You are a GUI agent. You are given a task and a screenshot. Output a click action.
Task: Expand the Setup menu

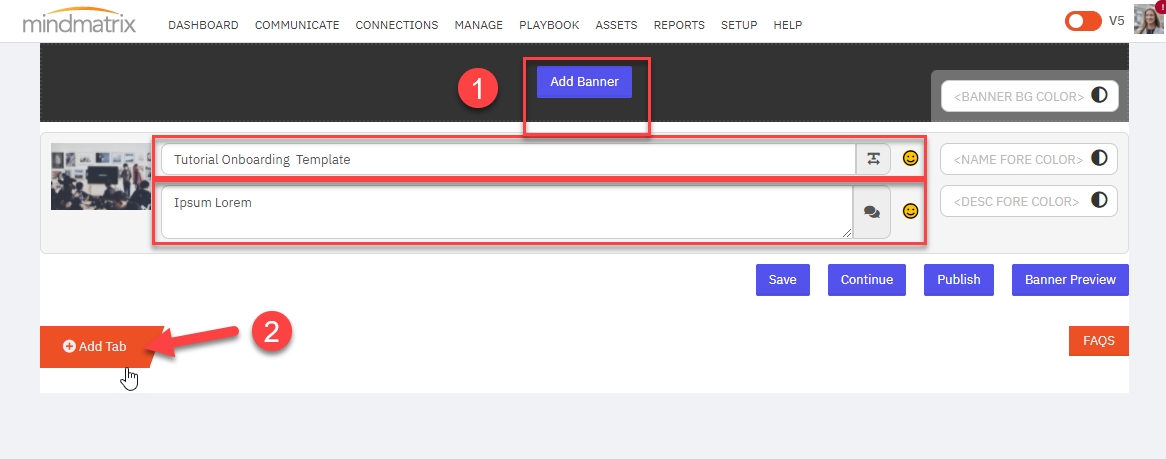[739, 25]
